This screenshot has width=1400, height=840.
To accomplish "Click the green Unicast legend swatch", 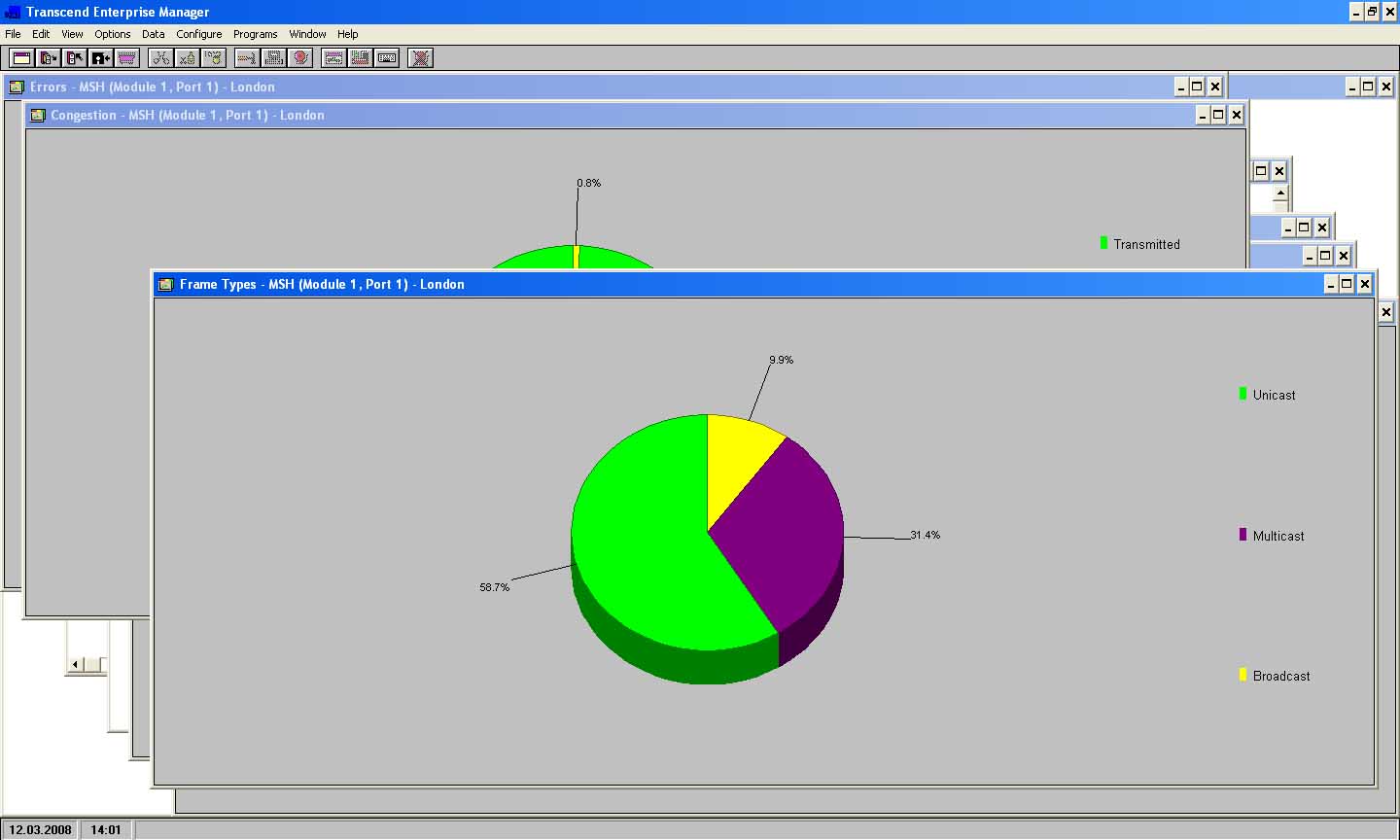I will coord(1242,394).
